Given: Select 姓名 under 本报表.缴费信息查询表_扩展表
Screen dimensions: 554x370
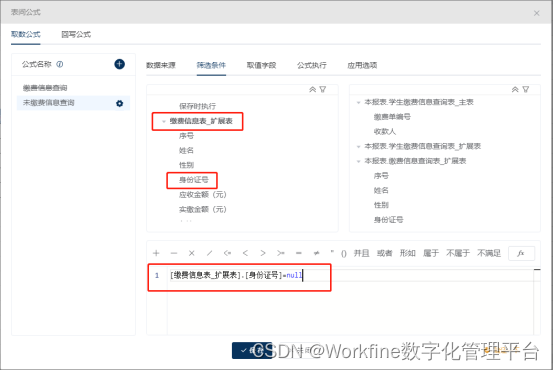Looking at the screenshot, I should (381, 190).
